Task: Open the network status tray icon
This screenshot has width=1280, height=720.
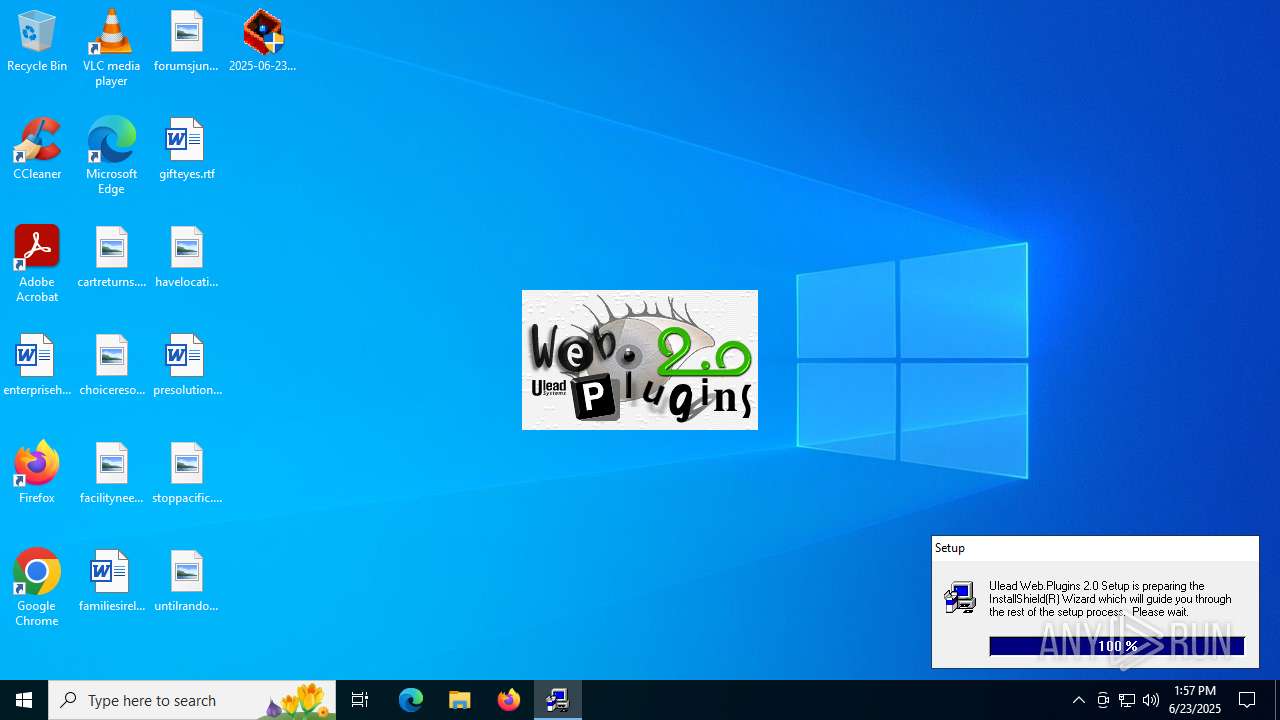Action: [1127, 700]
